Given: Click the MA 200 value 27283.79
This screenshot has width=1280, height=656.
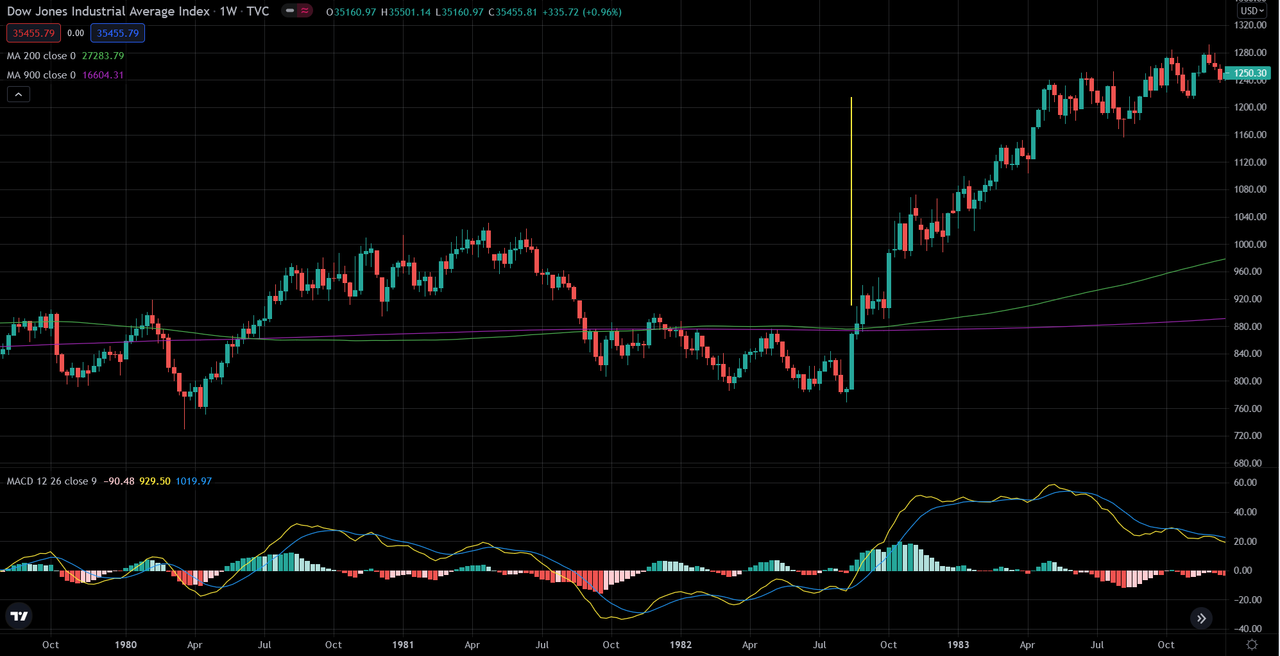Looking at the screenshot, I should 103,56.
